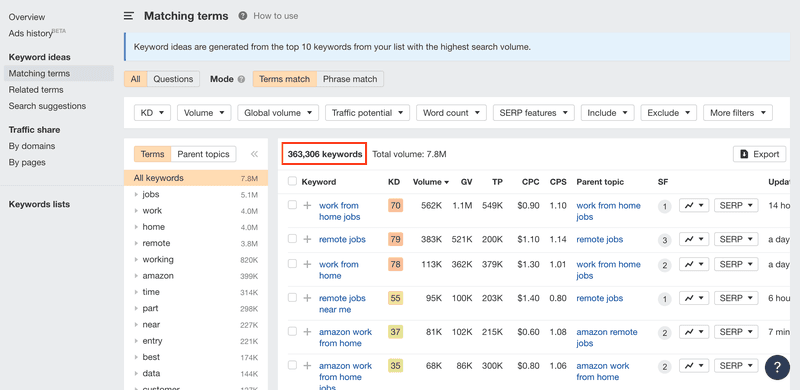Viewport: 800px width, 390px height.
Task: Open the Global volume filter dropdown
Action: click(x=278, y=113)
